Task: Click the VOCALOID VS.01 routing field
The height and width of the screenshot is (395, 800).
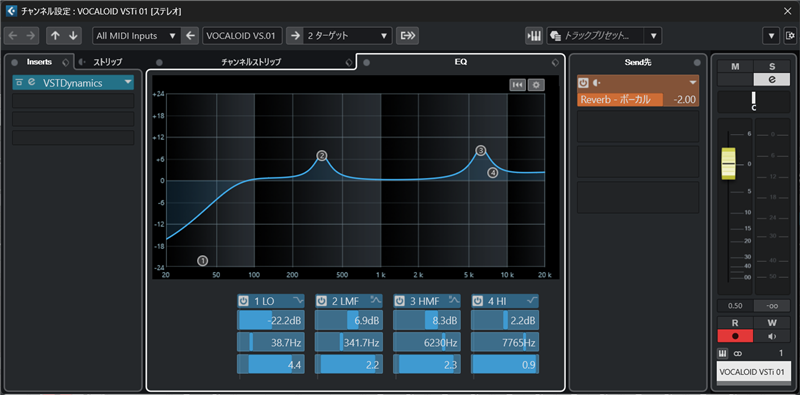Action: click(x=242, y=36)
